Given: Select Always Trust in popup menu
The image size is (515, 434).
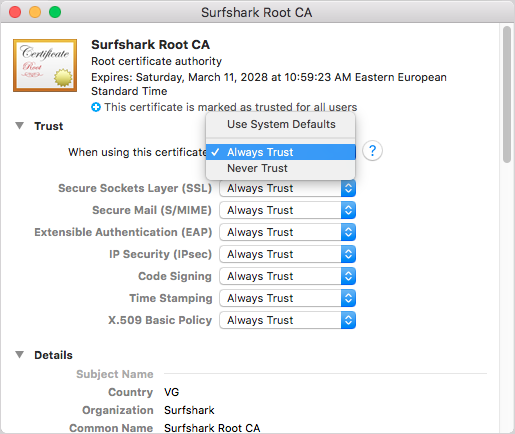Looking at the screenshot, I should coord(281,152).
